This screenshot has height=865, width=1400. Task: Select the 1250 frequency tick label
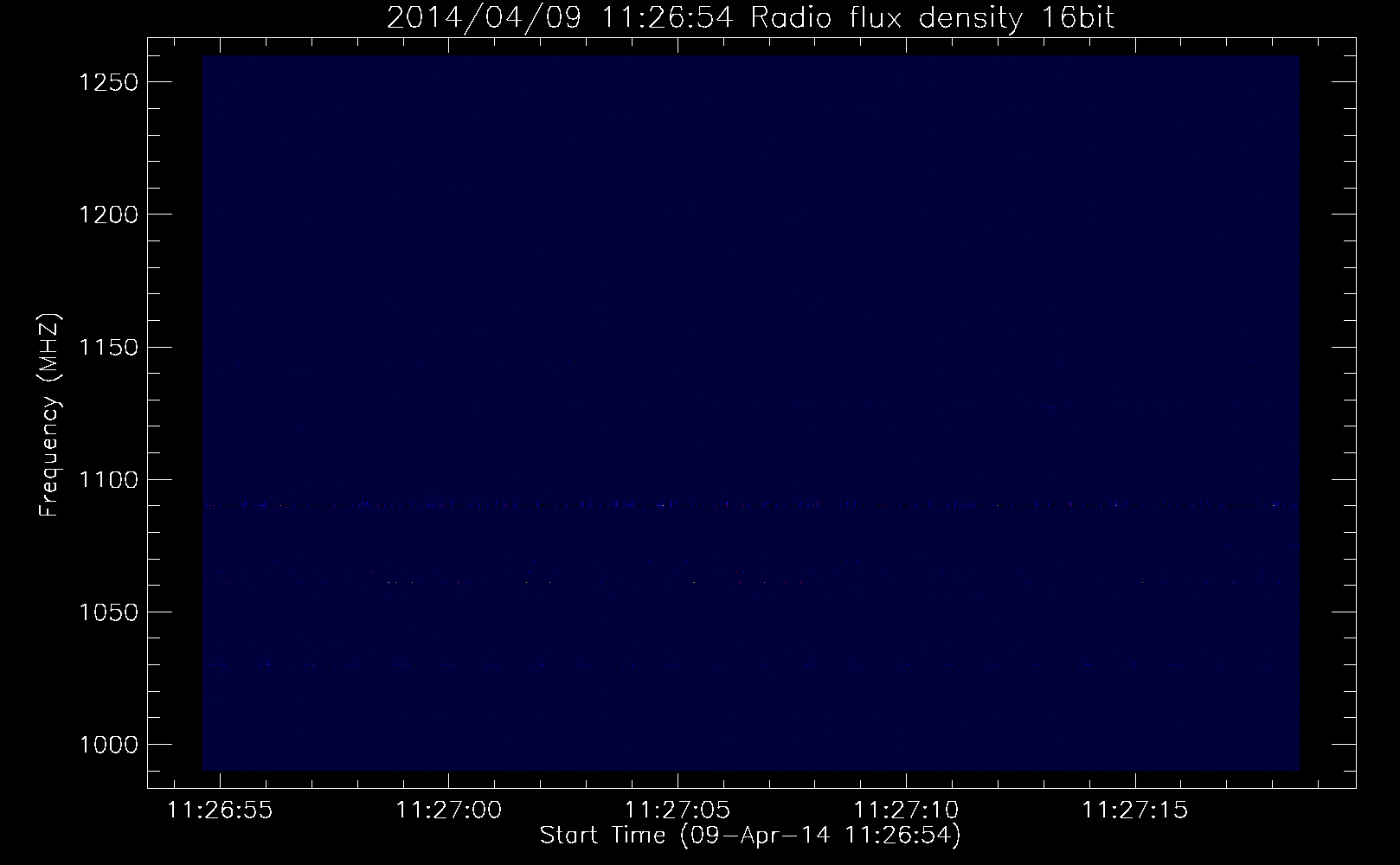[x=108, y=82]
